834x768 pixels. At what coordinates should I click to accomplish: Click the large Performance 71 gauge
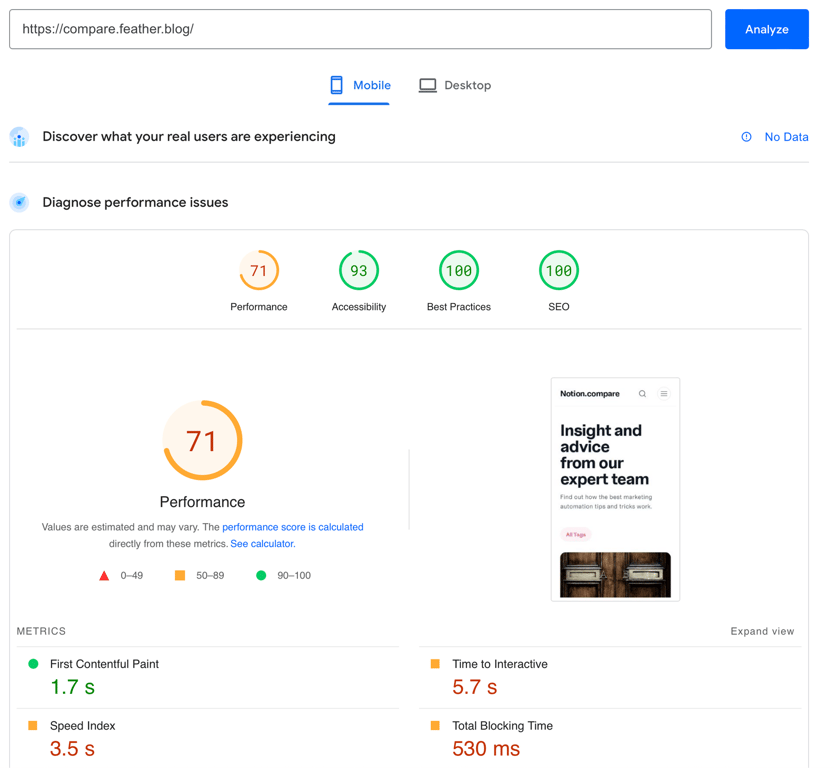click(203, 440)
